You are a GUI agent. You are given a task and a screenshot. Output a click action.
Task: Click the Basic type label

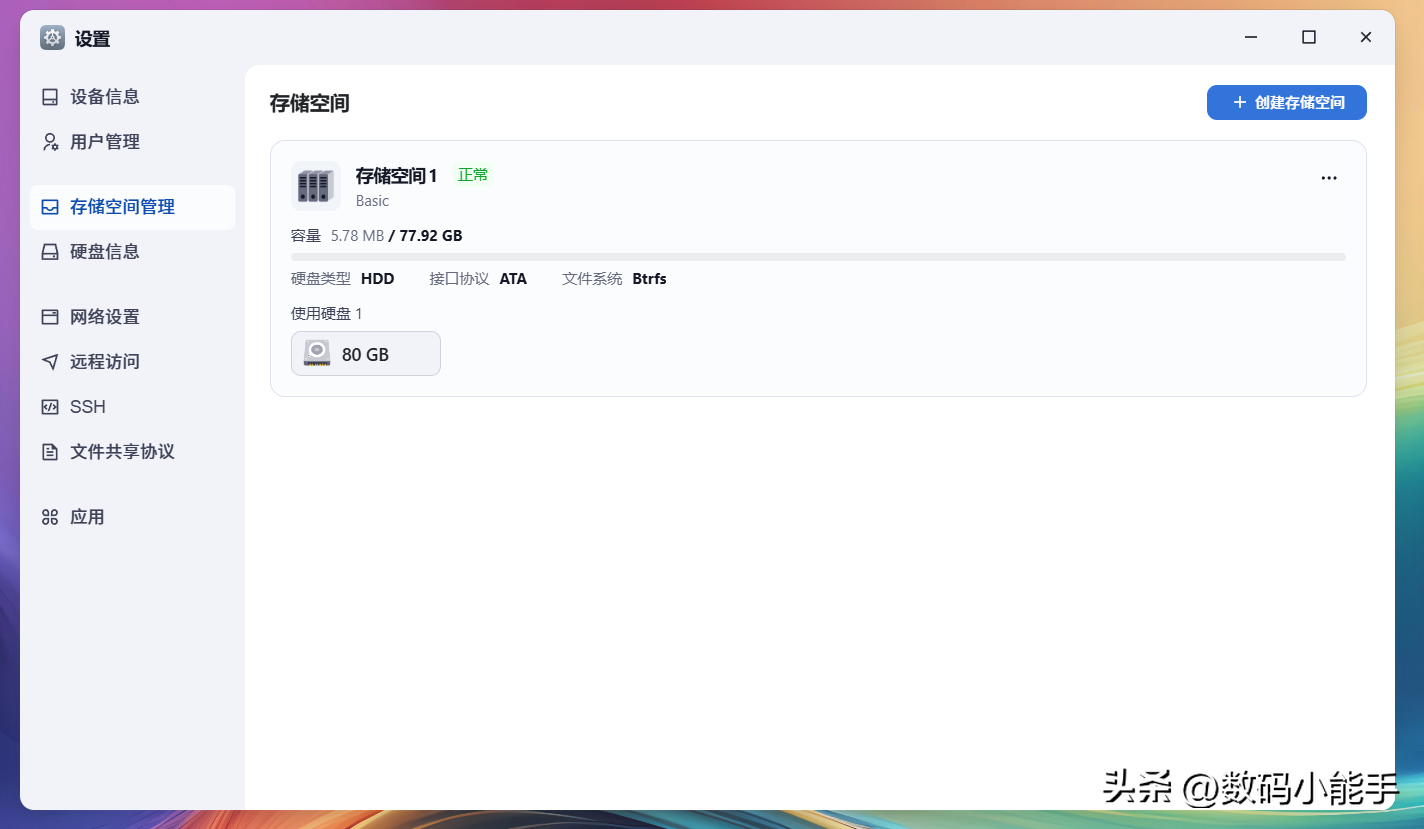(373, 201)
